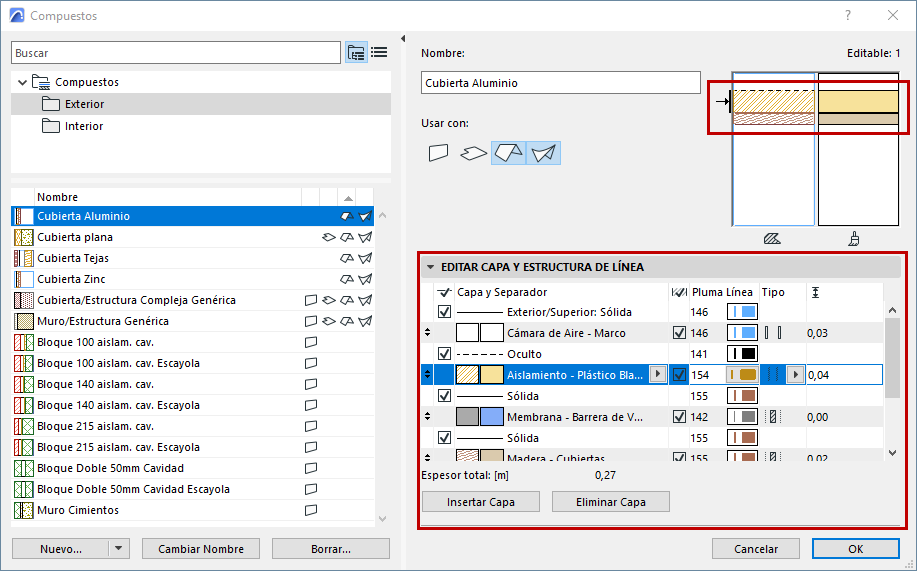Click the thickness column header icon
The image size is (917, 571).
(x=815, y=292)
